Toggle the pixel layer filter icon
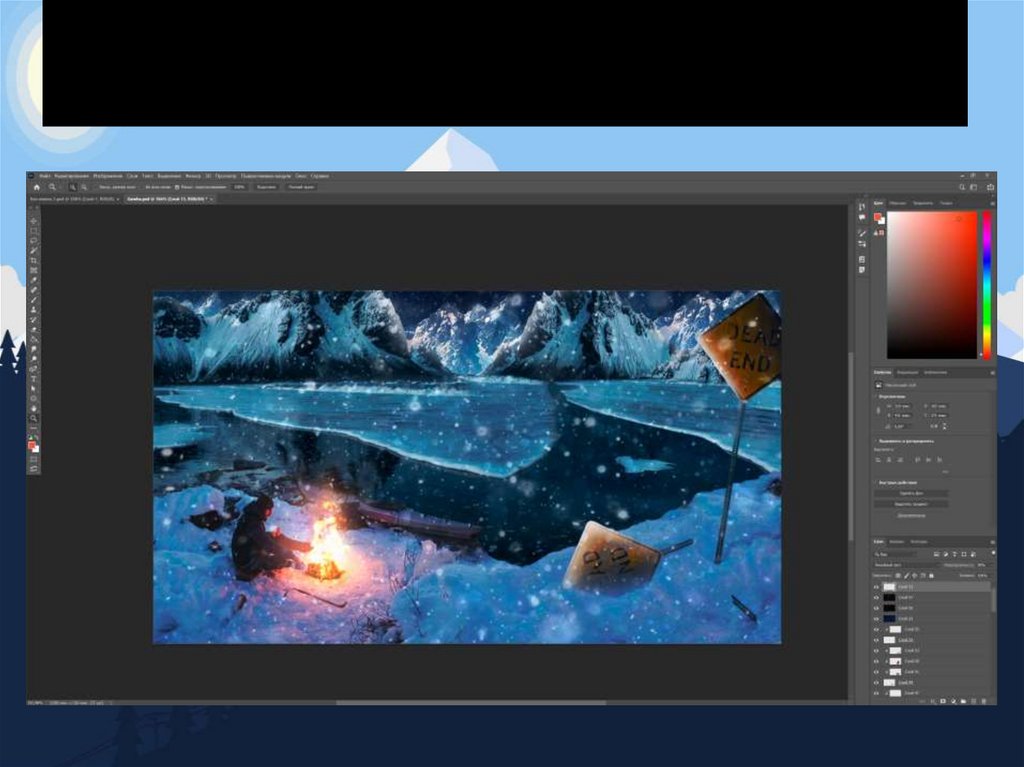The image size is (1024, 767). click(x=936, y=555)
